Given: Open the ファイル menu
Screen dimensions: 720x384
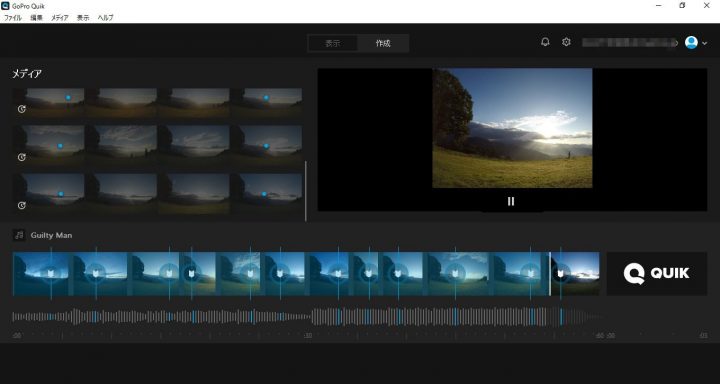Looking at the screenshot, I should pyautogui.click(x=13, y=18).
